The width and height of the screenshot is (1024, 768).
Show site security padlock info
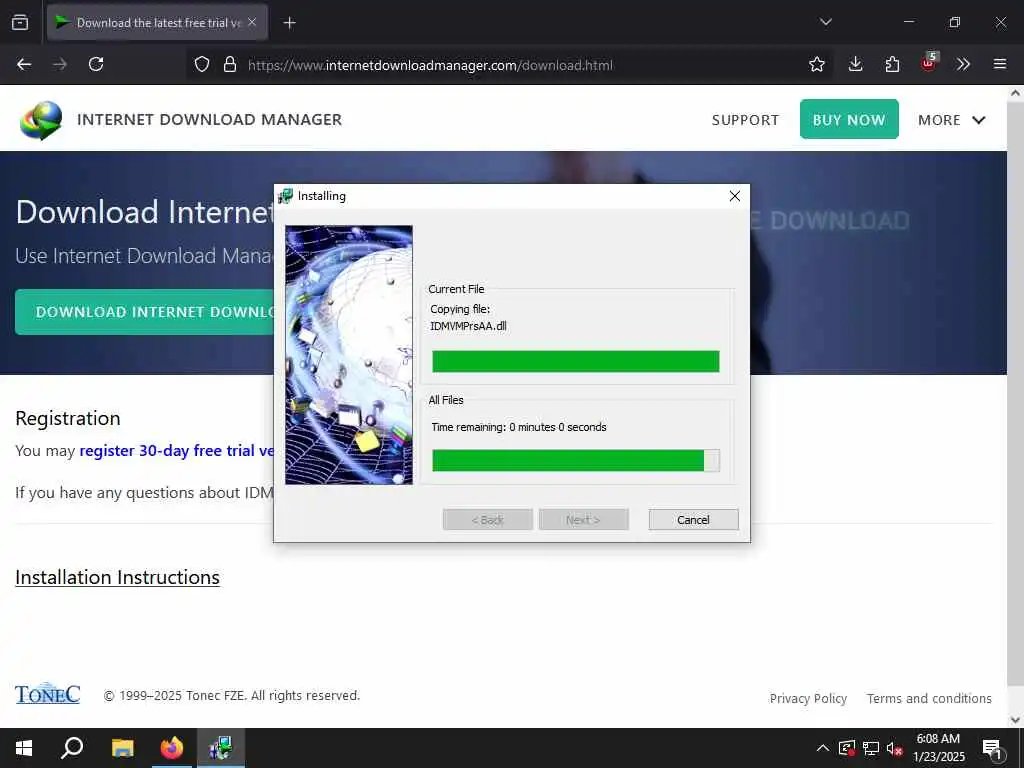[229, 64]
